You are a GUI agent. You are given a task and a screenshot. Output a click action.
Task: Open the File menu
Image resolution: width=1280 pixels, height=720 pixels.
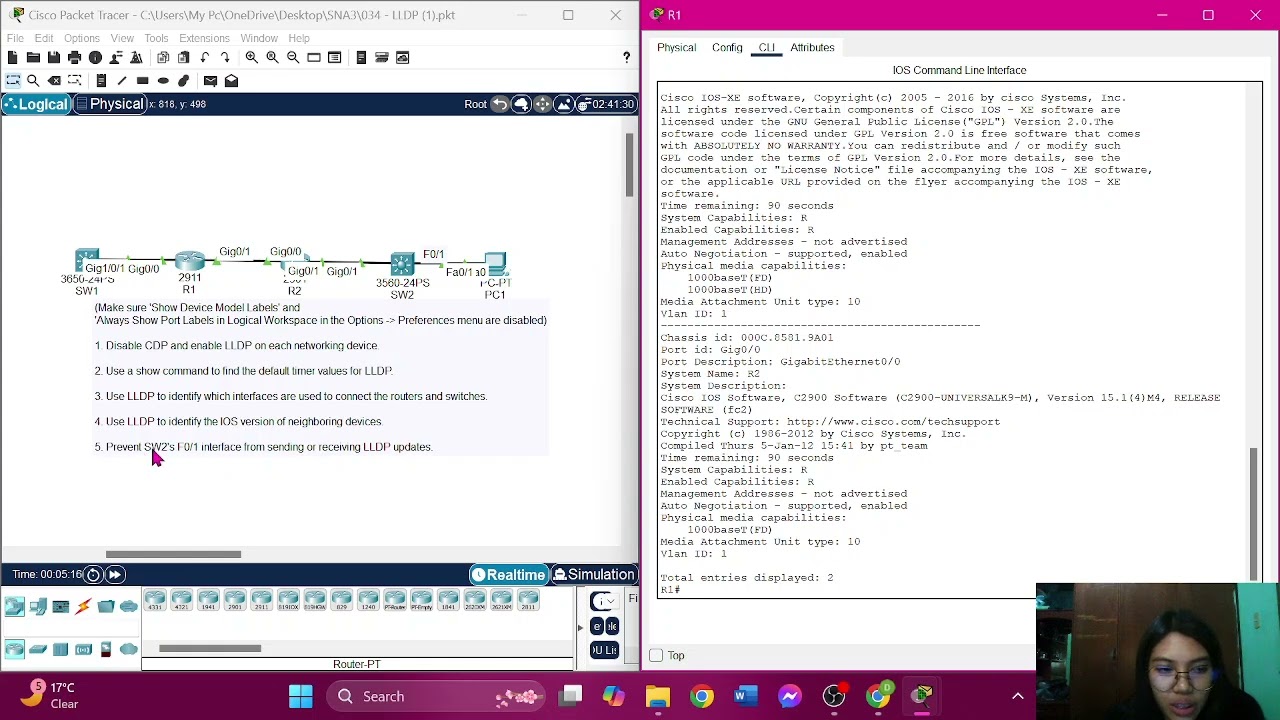(x=15, y=38)
